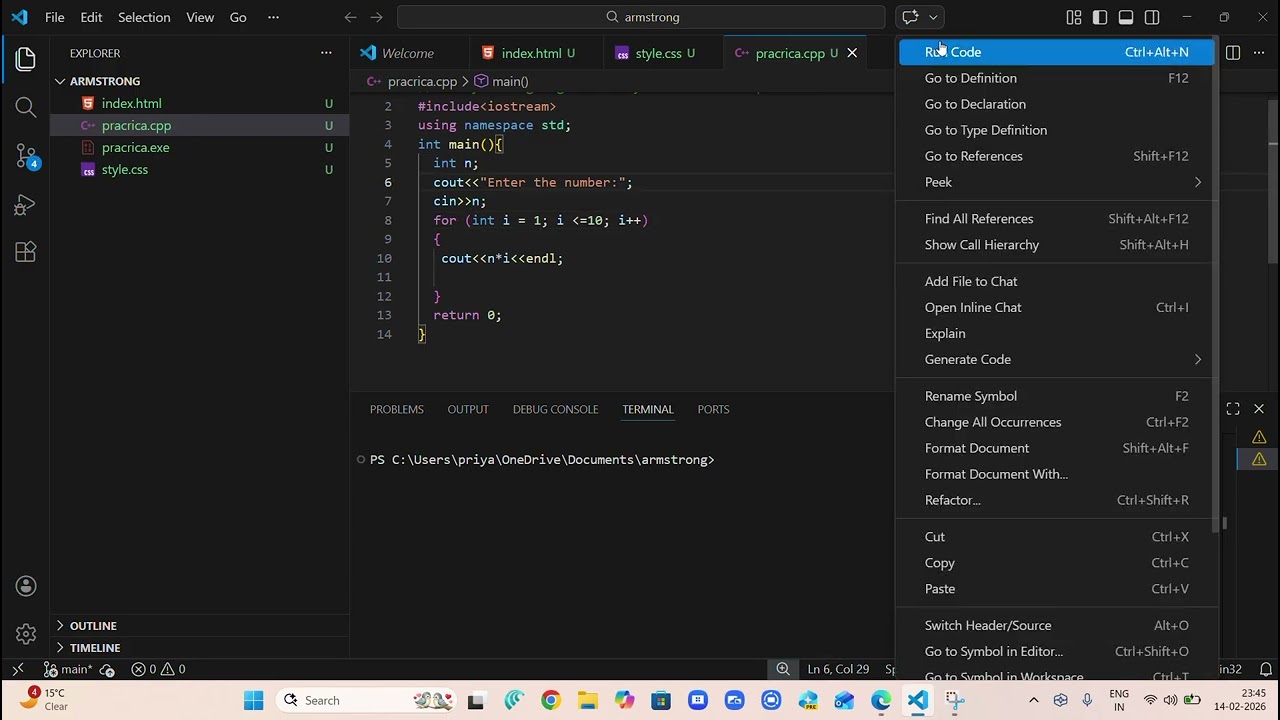
Task: Expand the Generate Code submenu
Action: click(1056, 359)
